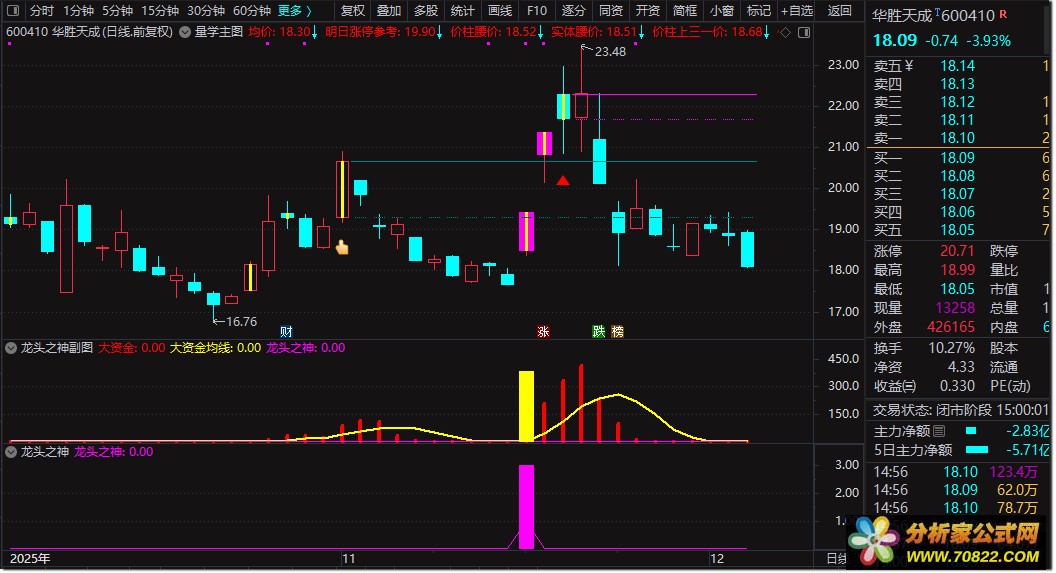Open the 龙头之神副图 indicator dropdown
The image size is (1056, 573).
(x=11, y=348)
